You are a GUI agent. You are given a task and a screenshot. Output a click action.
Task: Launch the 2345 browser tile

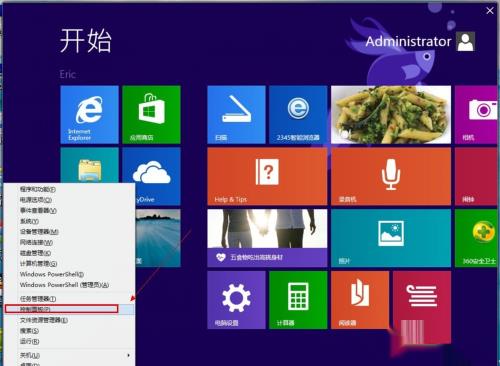click(x=298, y=115)
